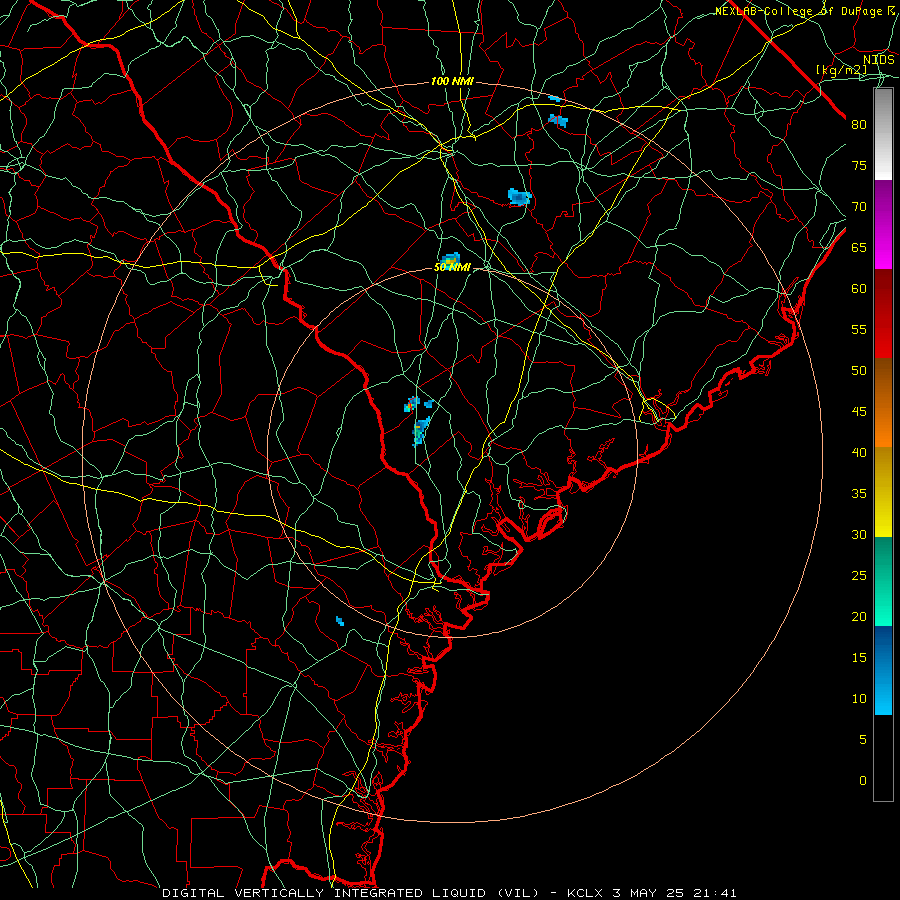Click the 21:41 timestamp in footer
Screen dimensions: 900x900
pyautogui.click(x=715, y=893)
